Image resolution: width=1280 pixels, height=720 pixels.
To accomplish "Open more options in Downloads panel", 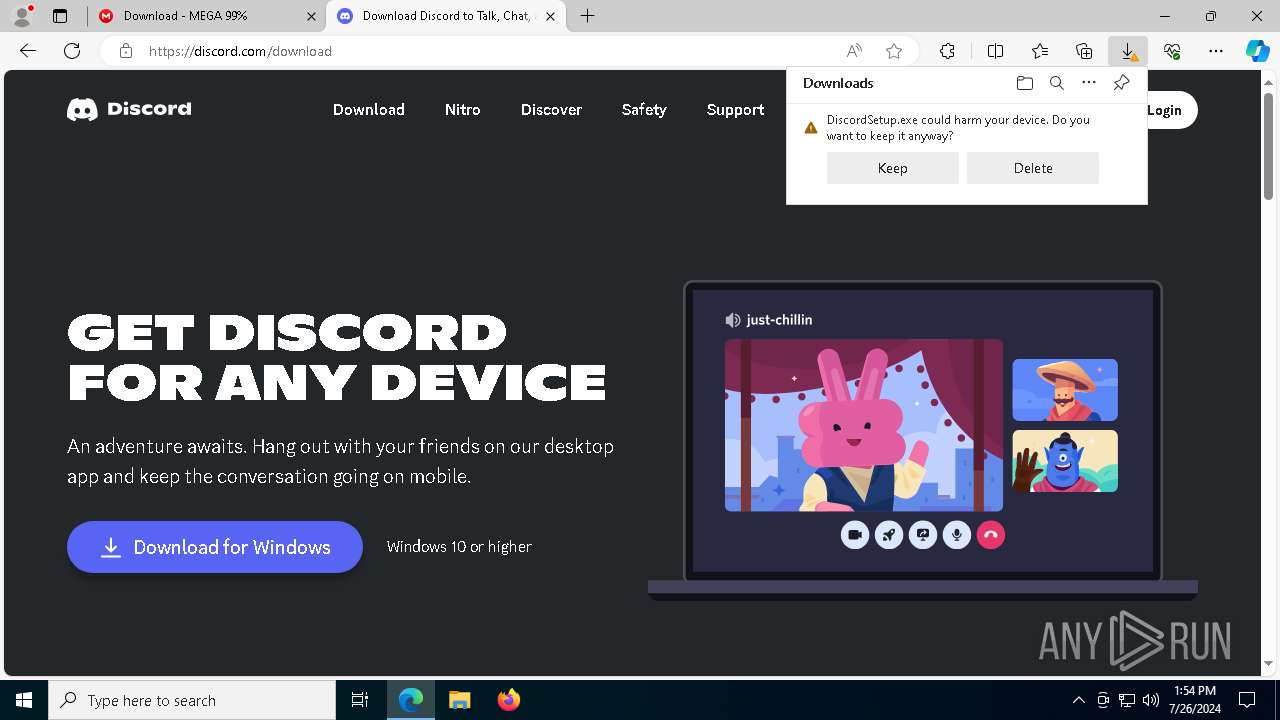I will pyautogui.click(x=1089, y=83).
